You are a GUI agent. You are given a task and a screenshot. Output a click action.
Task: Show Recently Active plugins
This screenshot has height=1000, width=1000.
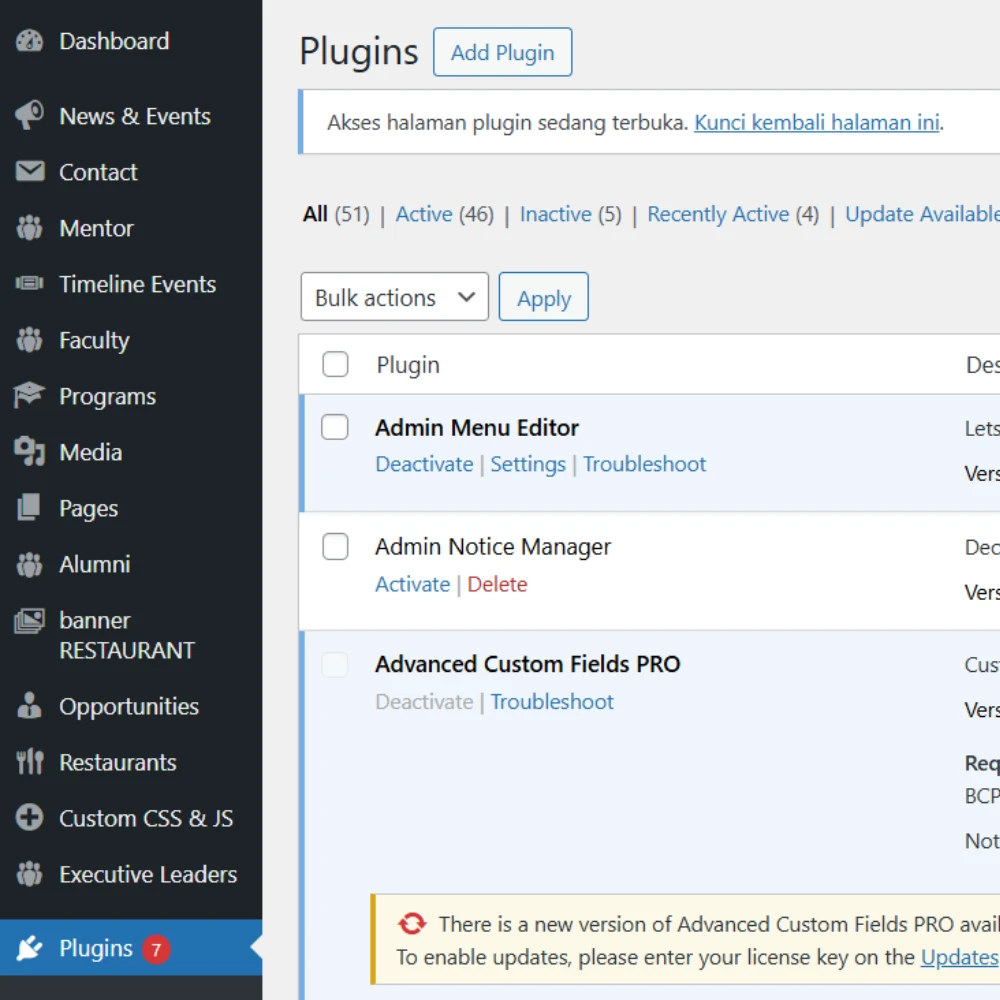point(718,214)
